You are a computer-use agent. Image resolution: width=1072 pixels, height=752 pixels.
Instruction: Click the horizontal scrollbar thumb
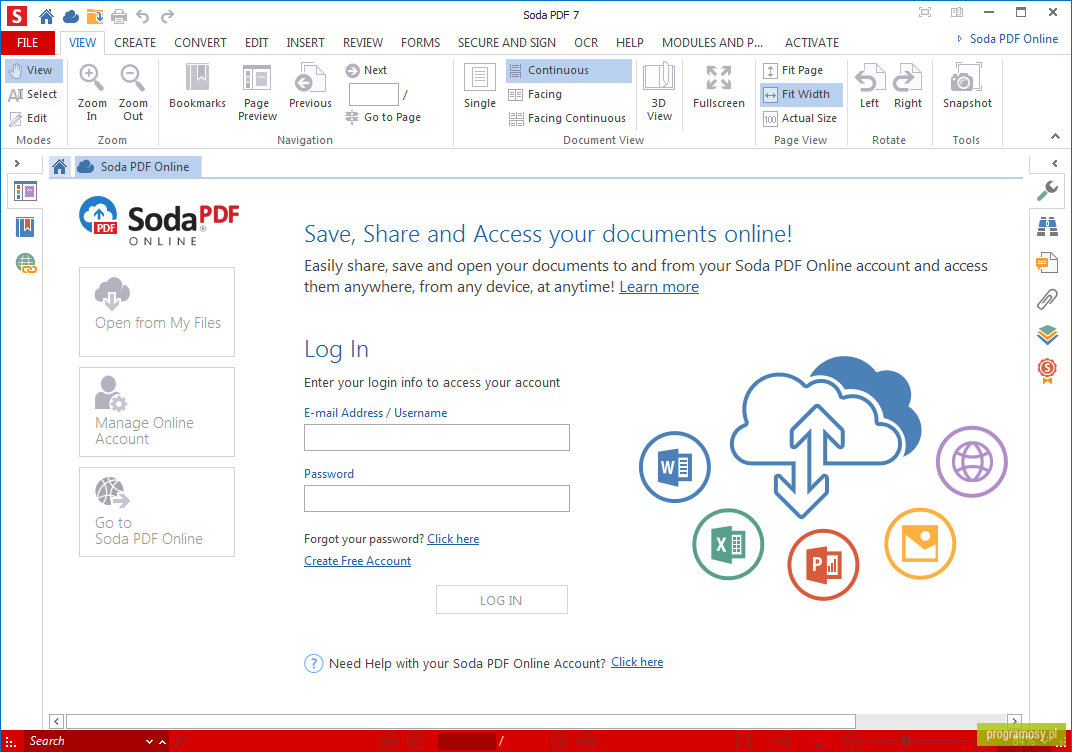[x=461, y=721]
